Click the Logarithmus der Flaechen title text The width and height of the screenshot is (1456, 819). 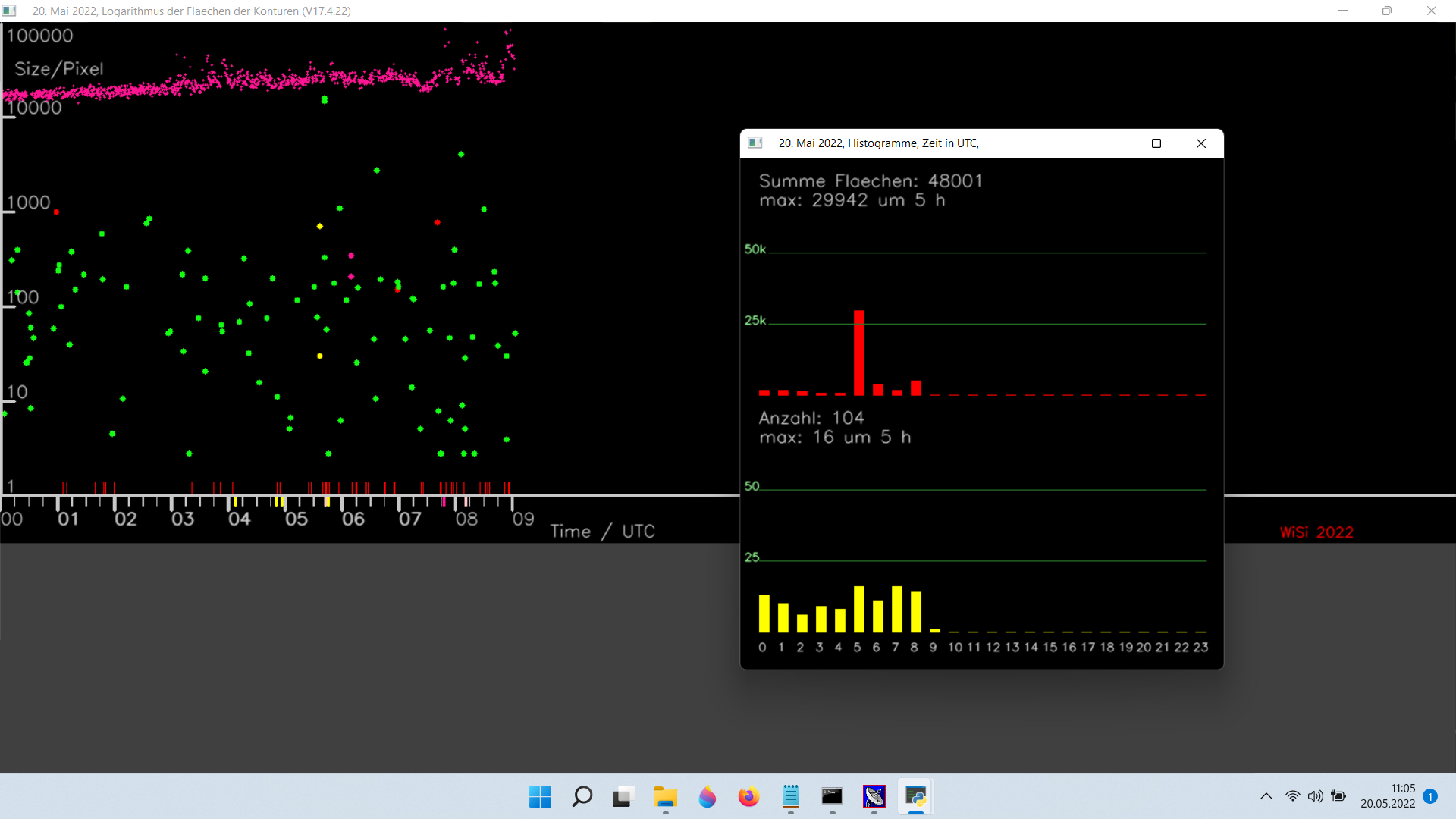click(x=192, y=11)
